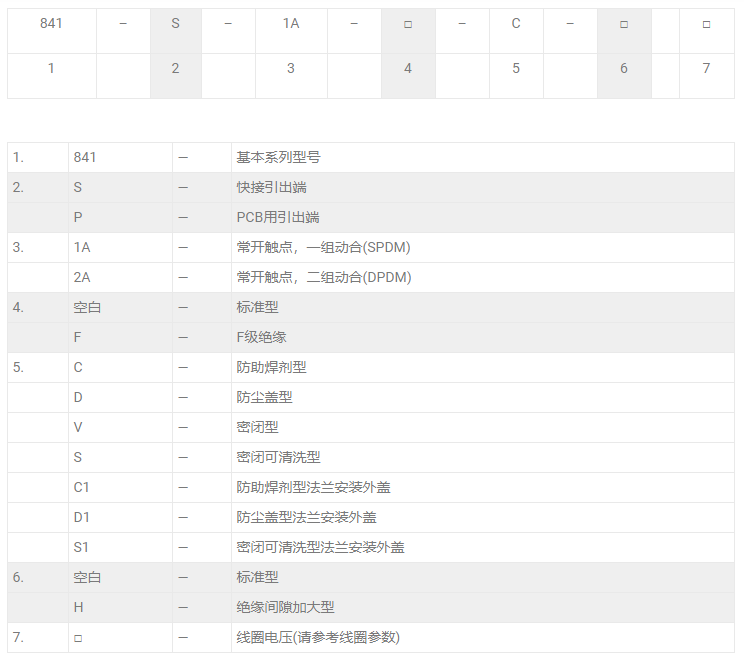Screen dimensions: 744x668
Task: Click the 常开触点，一组动合(SPDM) entry
Action: pyautogui.click(x=323, y=247)
